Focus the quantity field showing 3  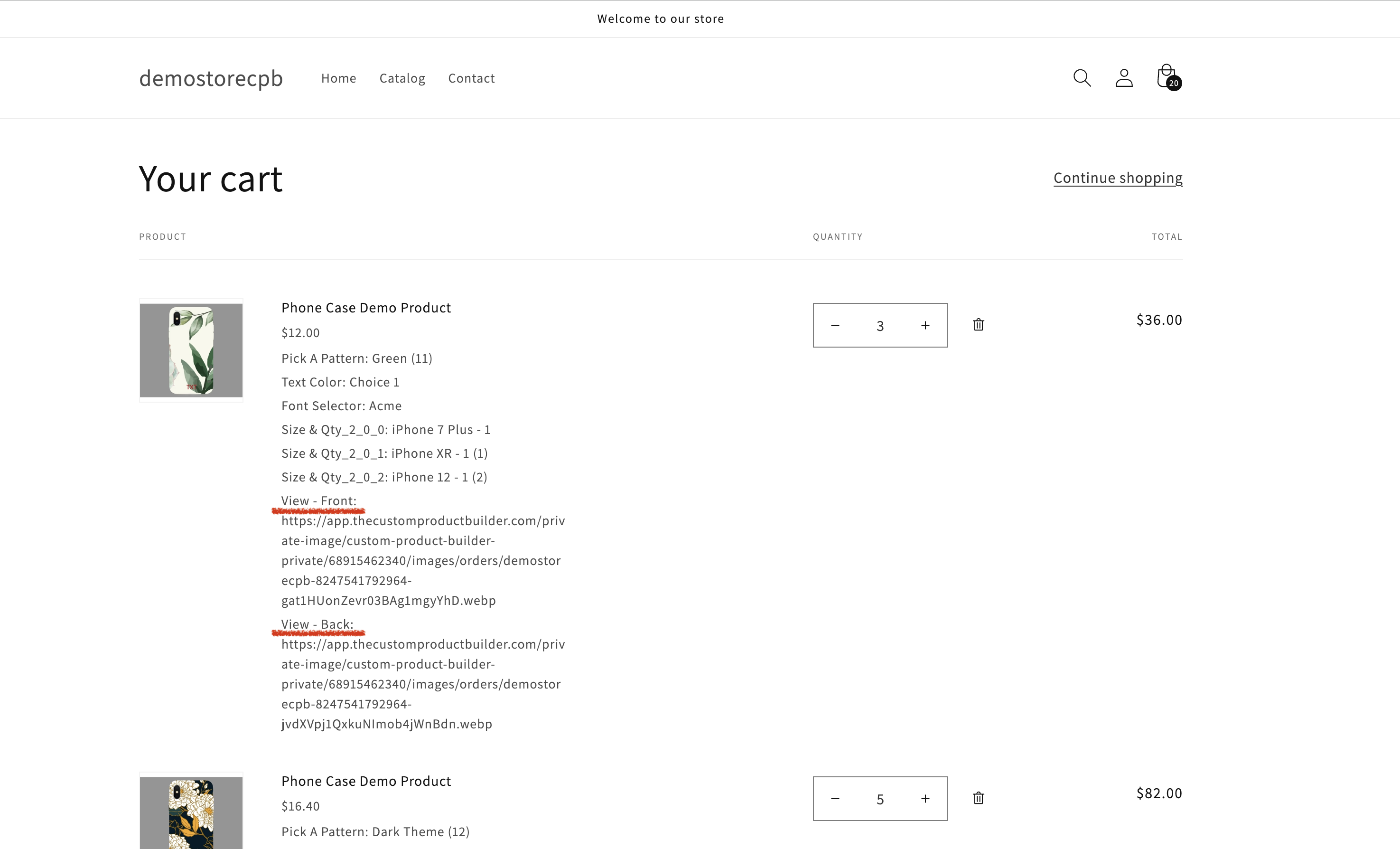[x=880, y=325]
